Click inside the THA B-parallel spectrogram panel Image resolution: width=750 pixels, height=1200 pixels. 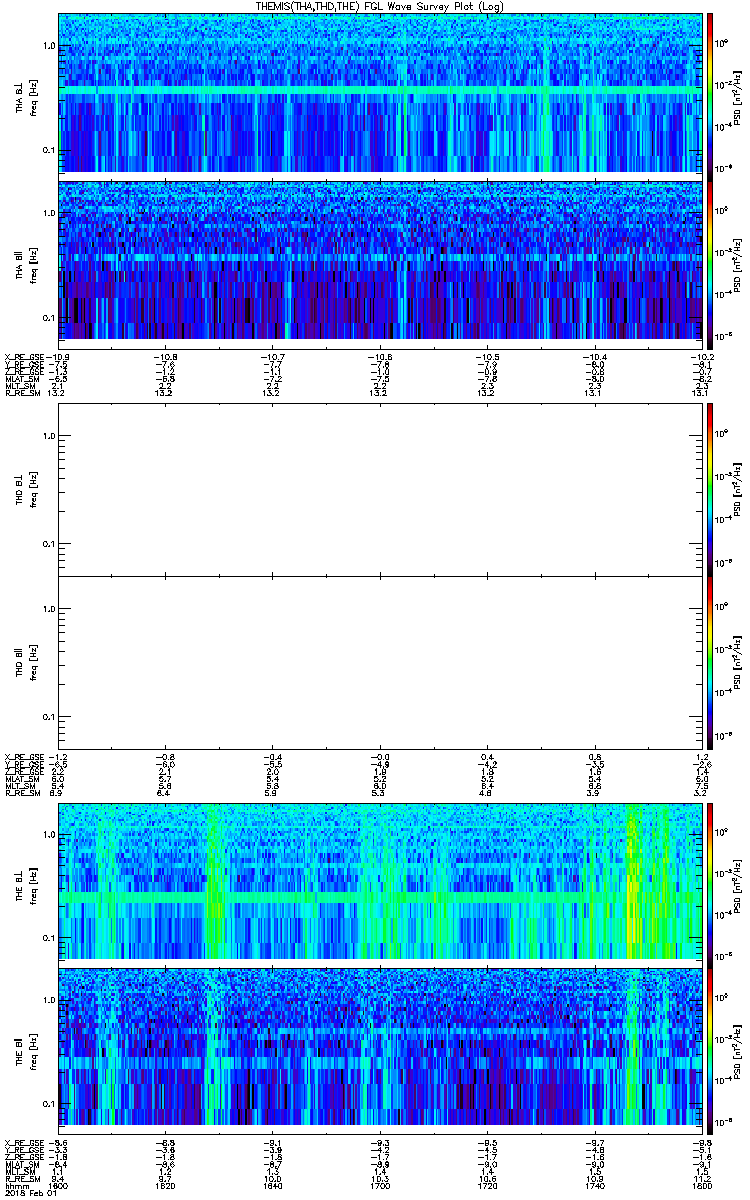[379, 259]
